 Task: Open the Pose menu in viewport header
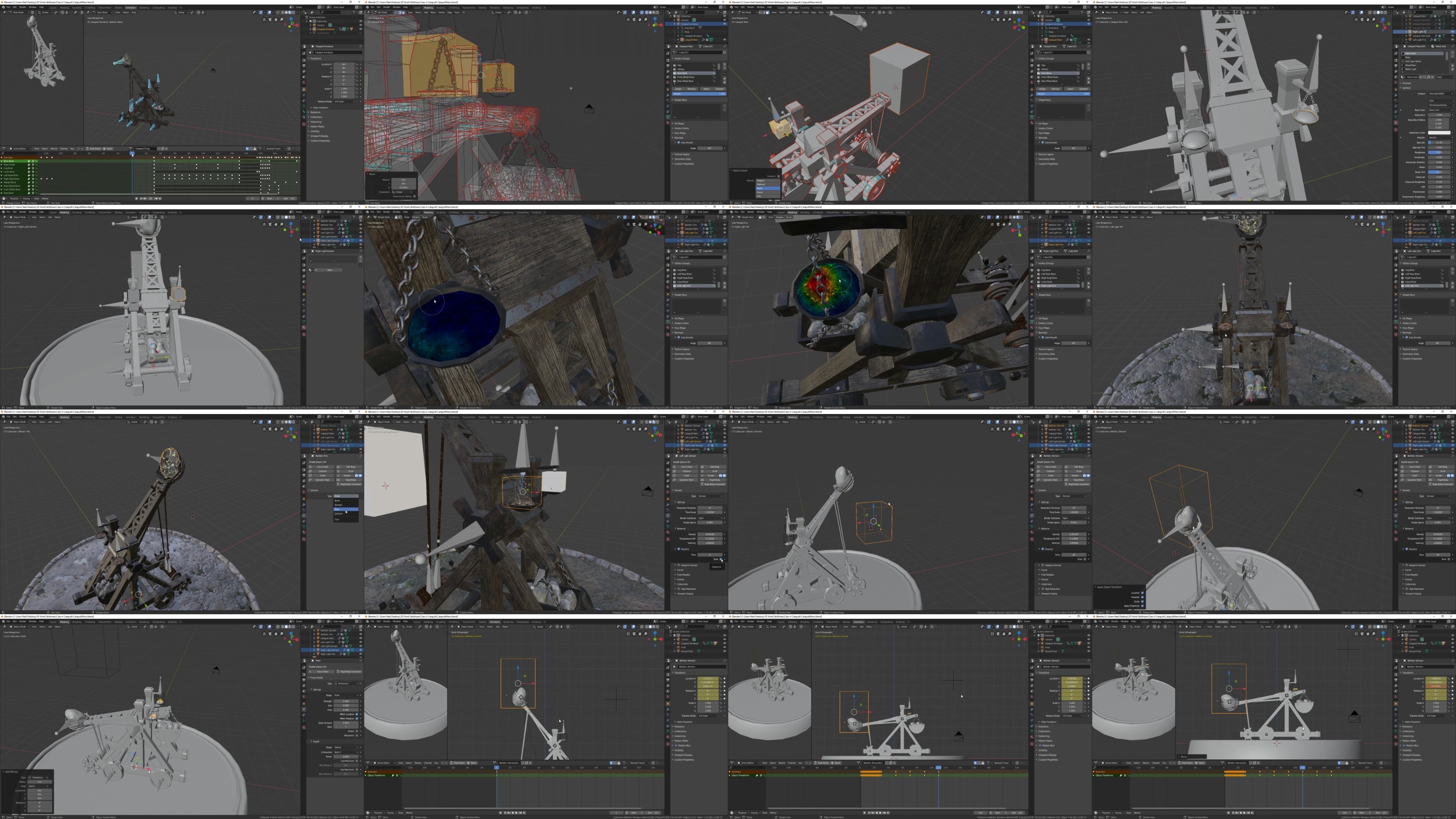click(x=134, y=12)
